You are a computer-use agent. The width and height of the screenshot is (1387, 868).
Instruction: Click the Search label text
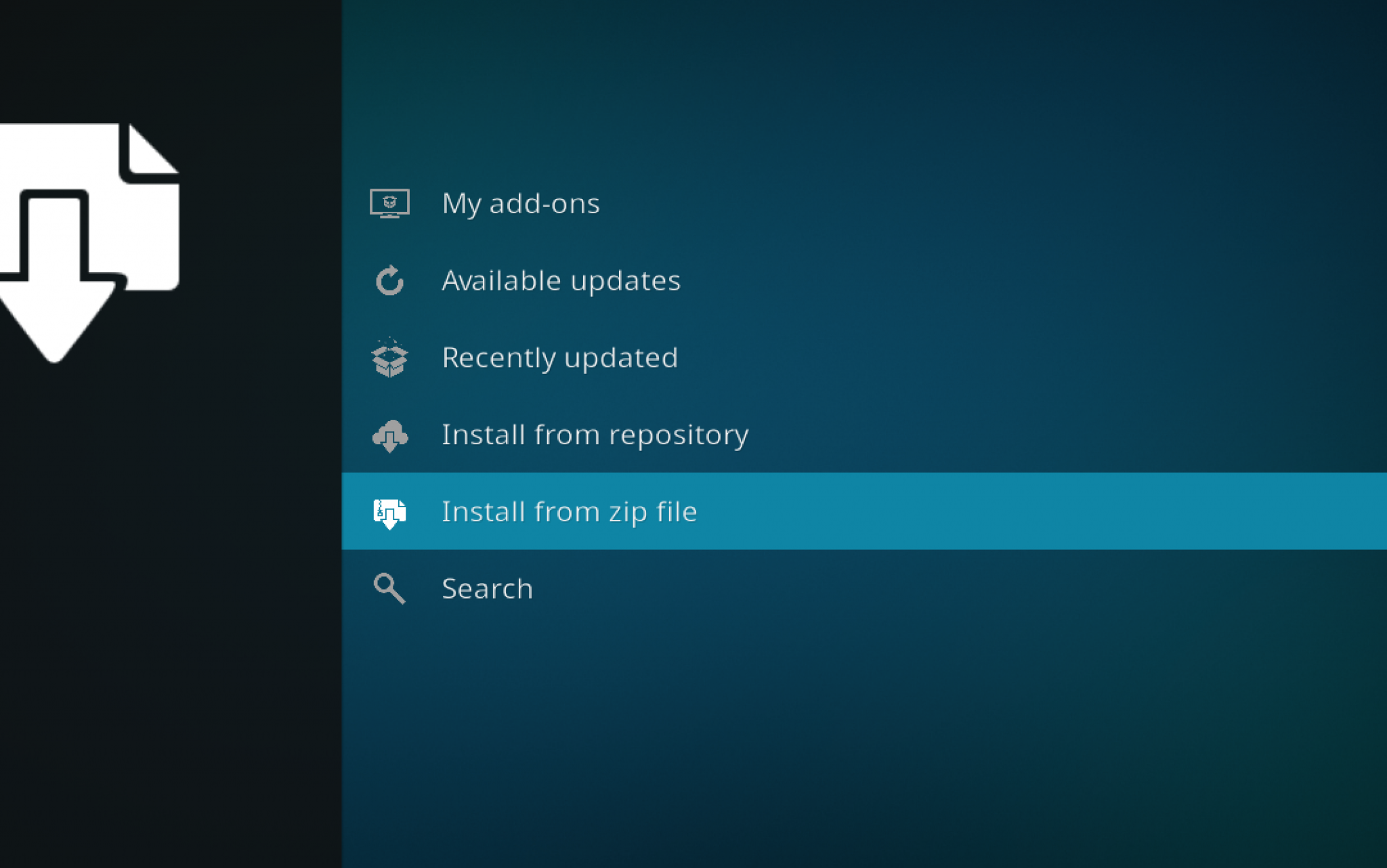click(487, 588)
